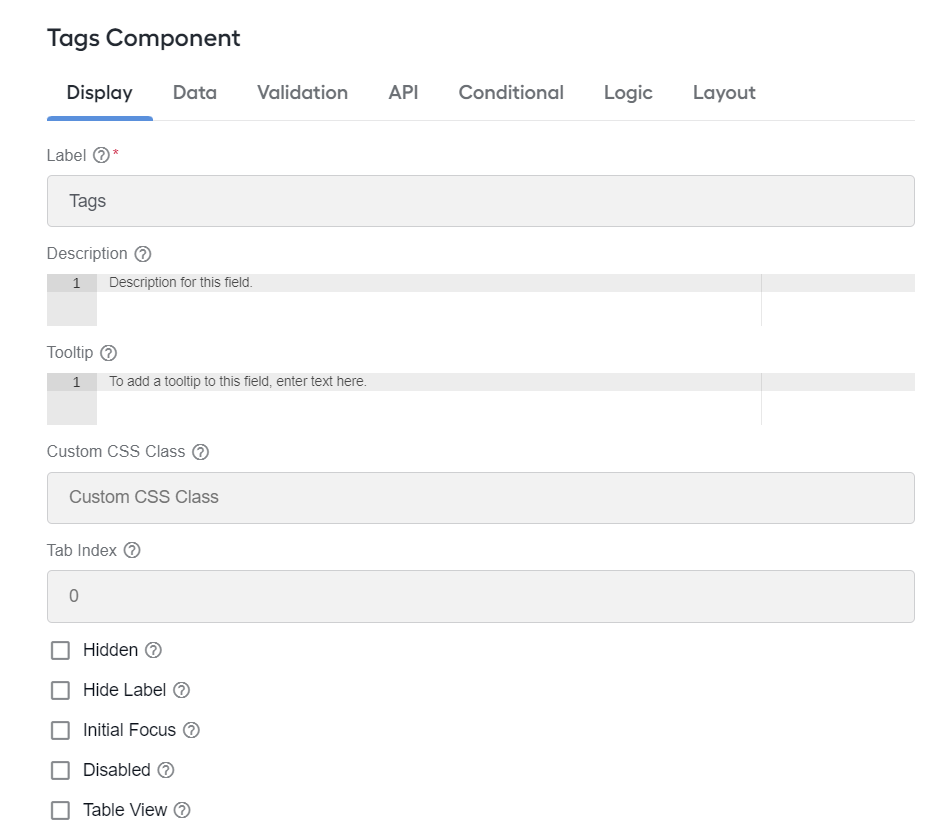The width and height of the screenshot is (931, 832).
Task: Focus the Label input containing Tags
Action: (481, 201)
